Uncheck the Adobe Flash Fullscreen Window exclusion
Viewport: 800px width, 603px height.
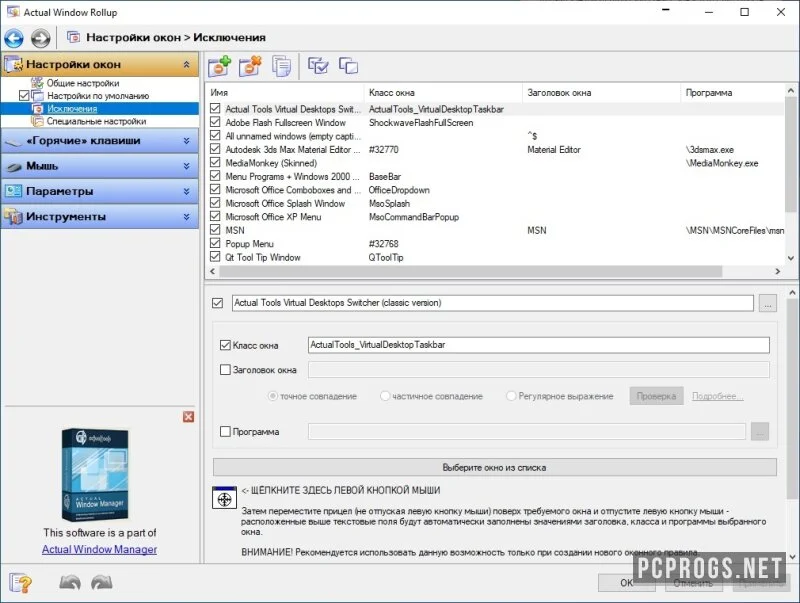pos(215,122)
